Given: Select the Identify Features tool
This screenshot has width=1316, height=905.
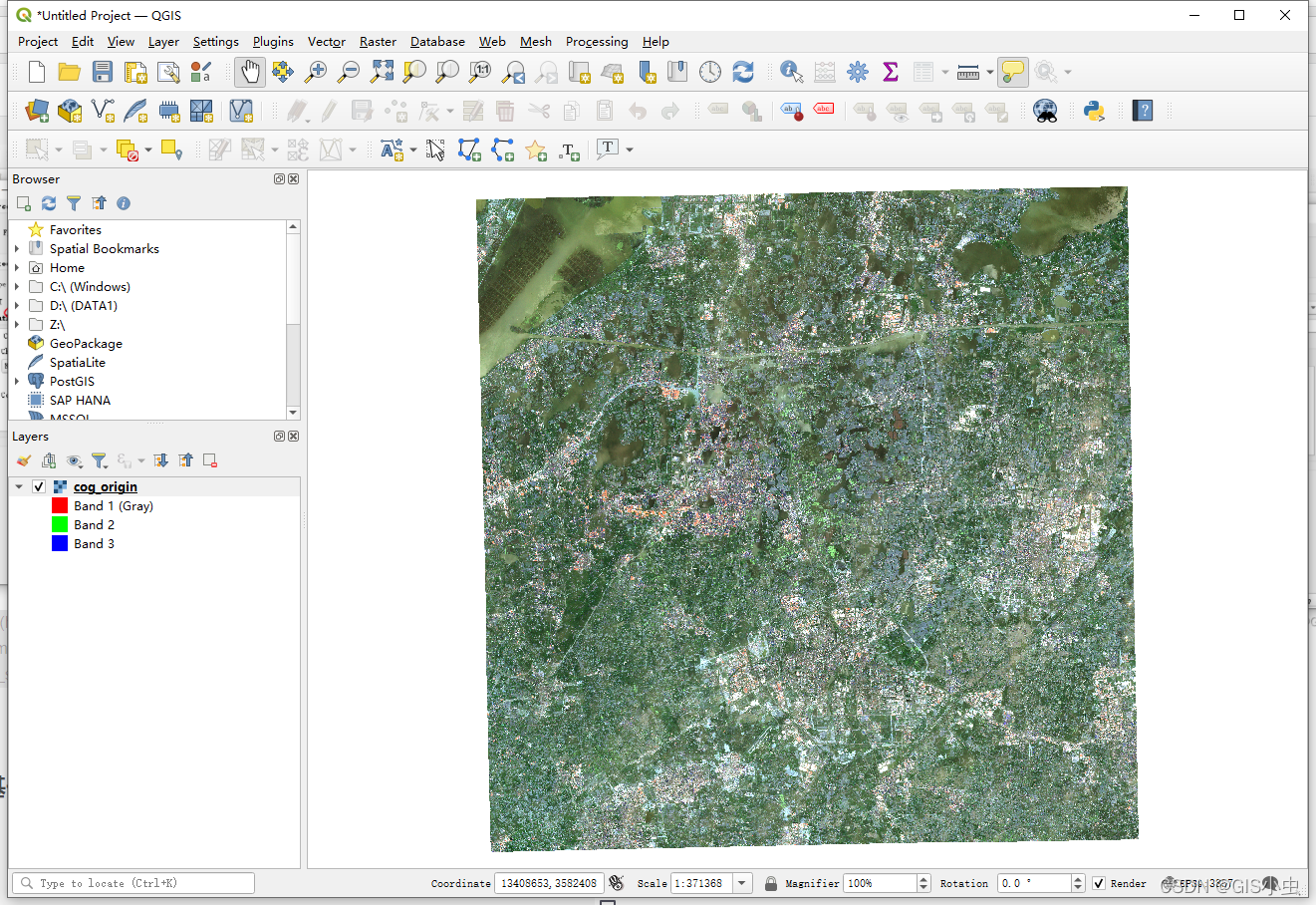Looking at the screenshot, I should coord(792,72).
